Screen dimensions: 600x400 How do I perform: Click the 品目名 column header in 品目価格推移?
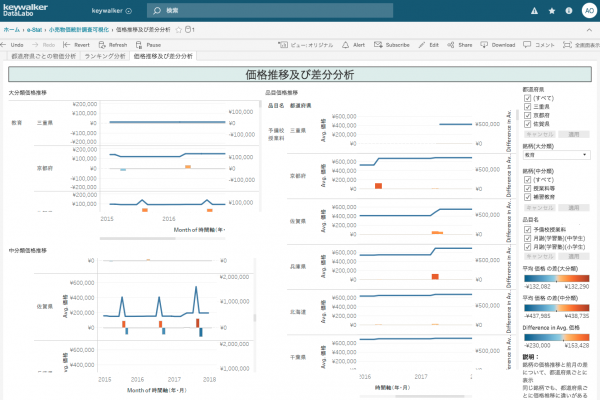point(276,106)
